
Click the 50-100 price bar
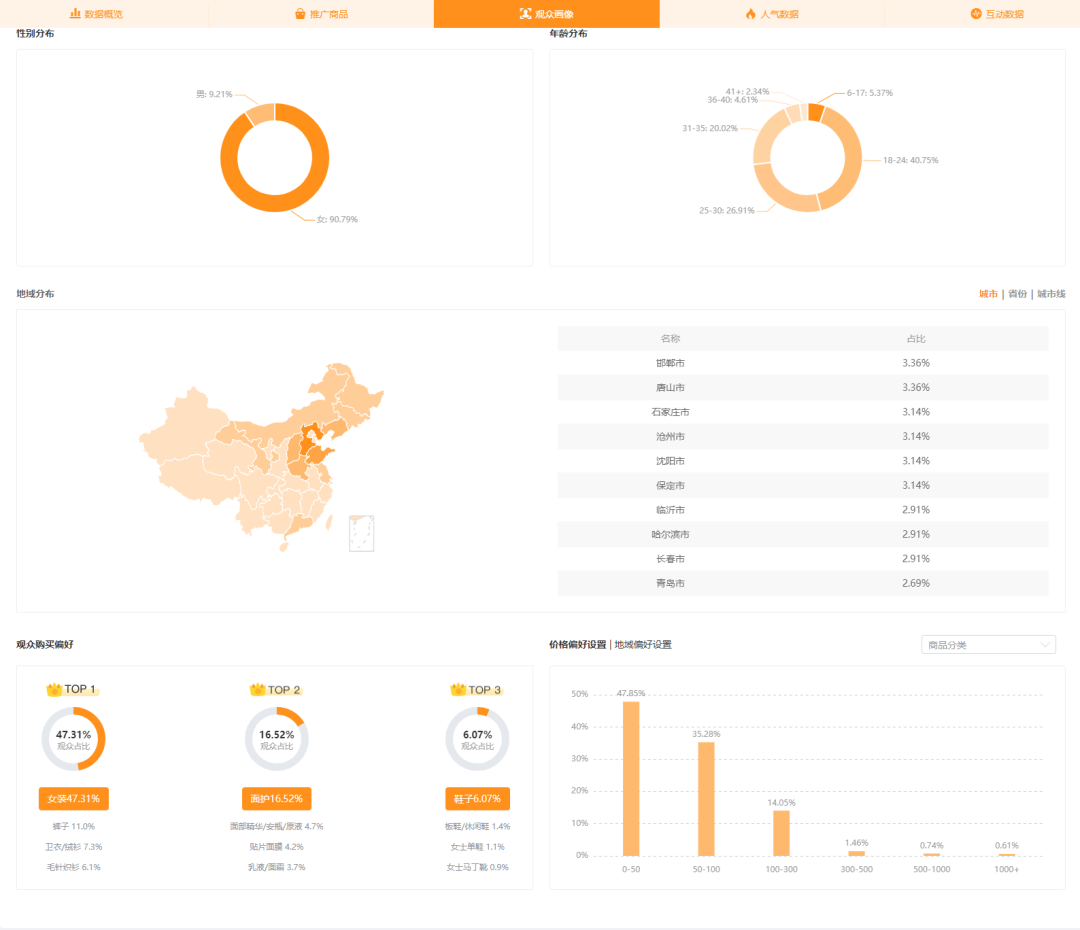click(706, 798)
